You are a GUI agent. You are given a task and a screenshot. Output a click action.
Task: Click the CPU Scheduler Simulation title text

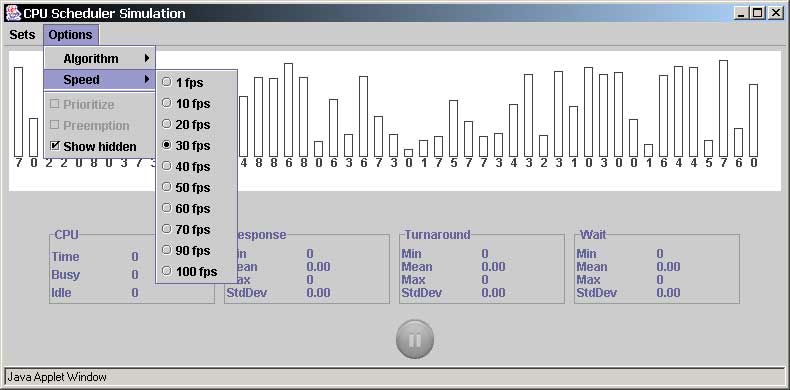pos(104,14)
